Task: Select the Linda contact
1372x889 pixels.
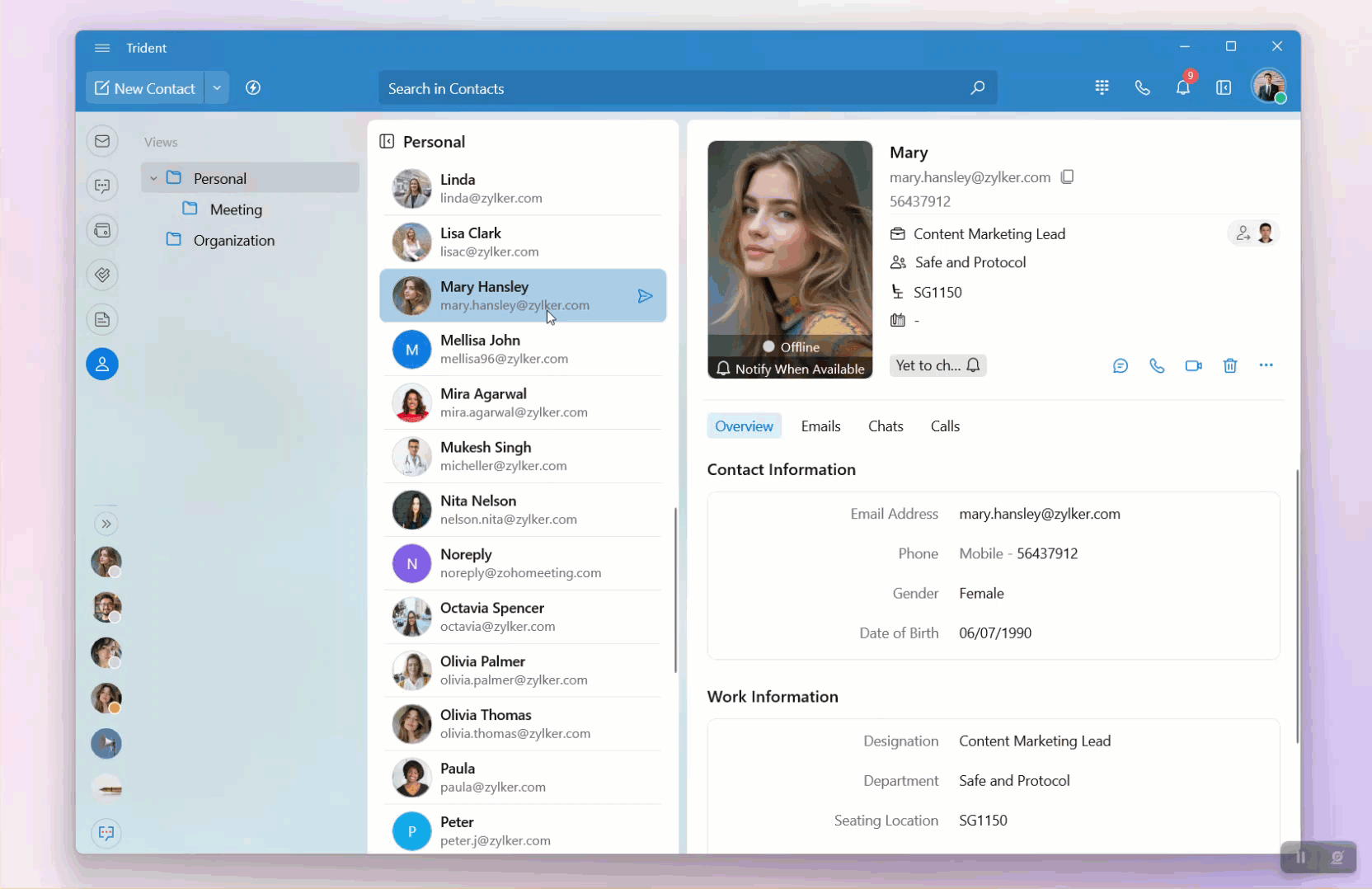Action: click(523, 188)
